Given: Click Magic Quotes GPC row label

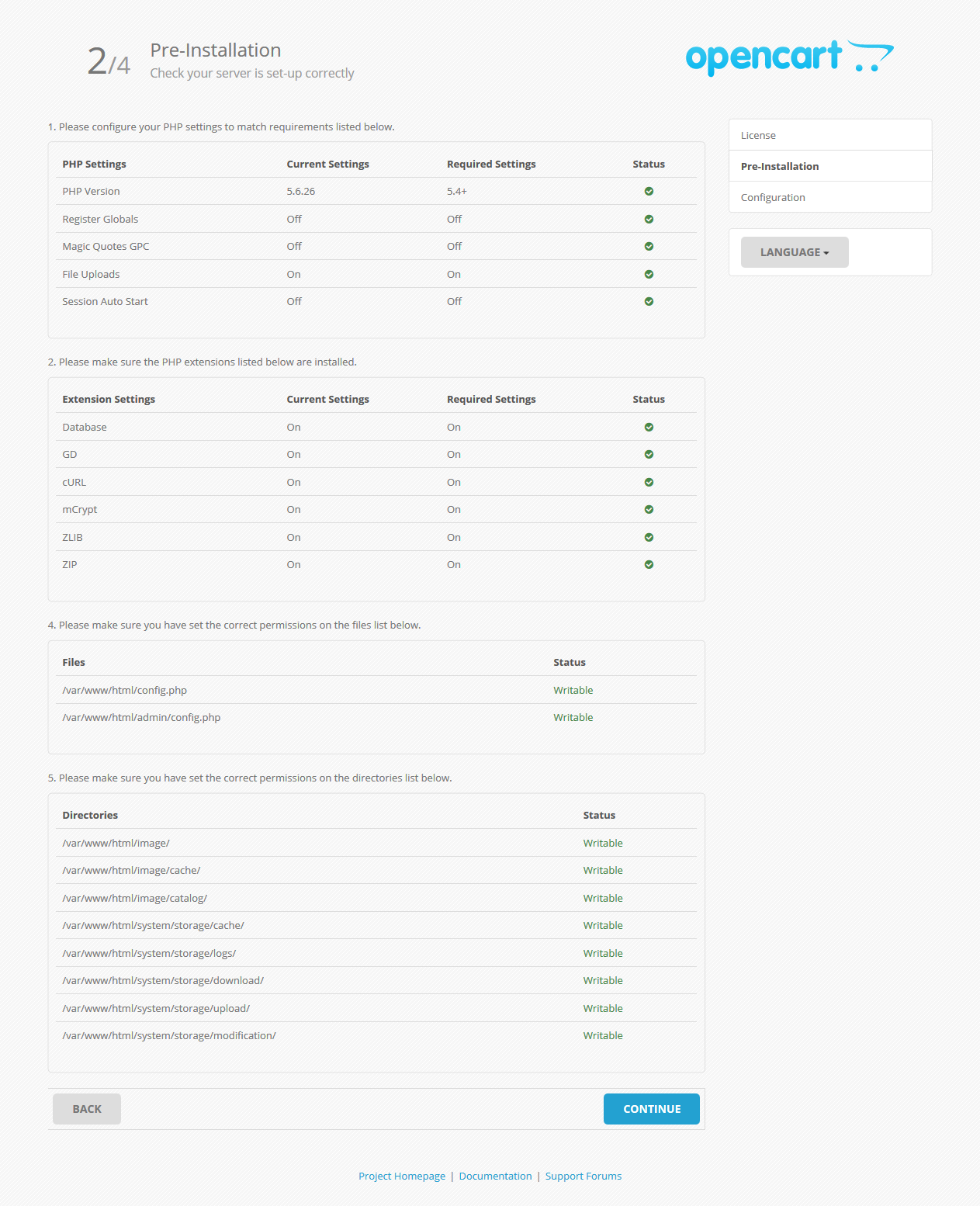Looking at the screenshot, I should 106,247.
